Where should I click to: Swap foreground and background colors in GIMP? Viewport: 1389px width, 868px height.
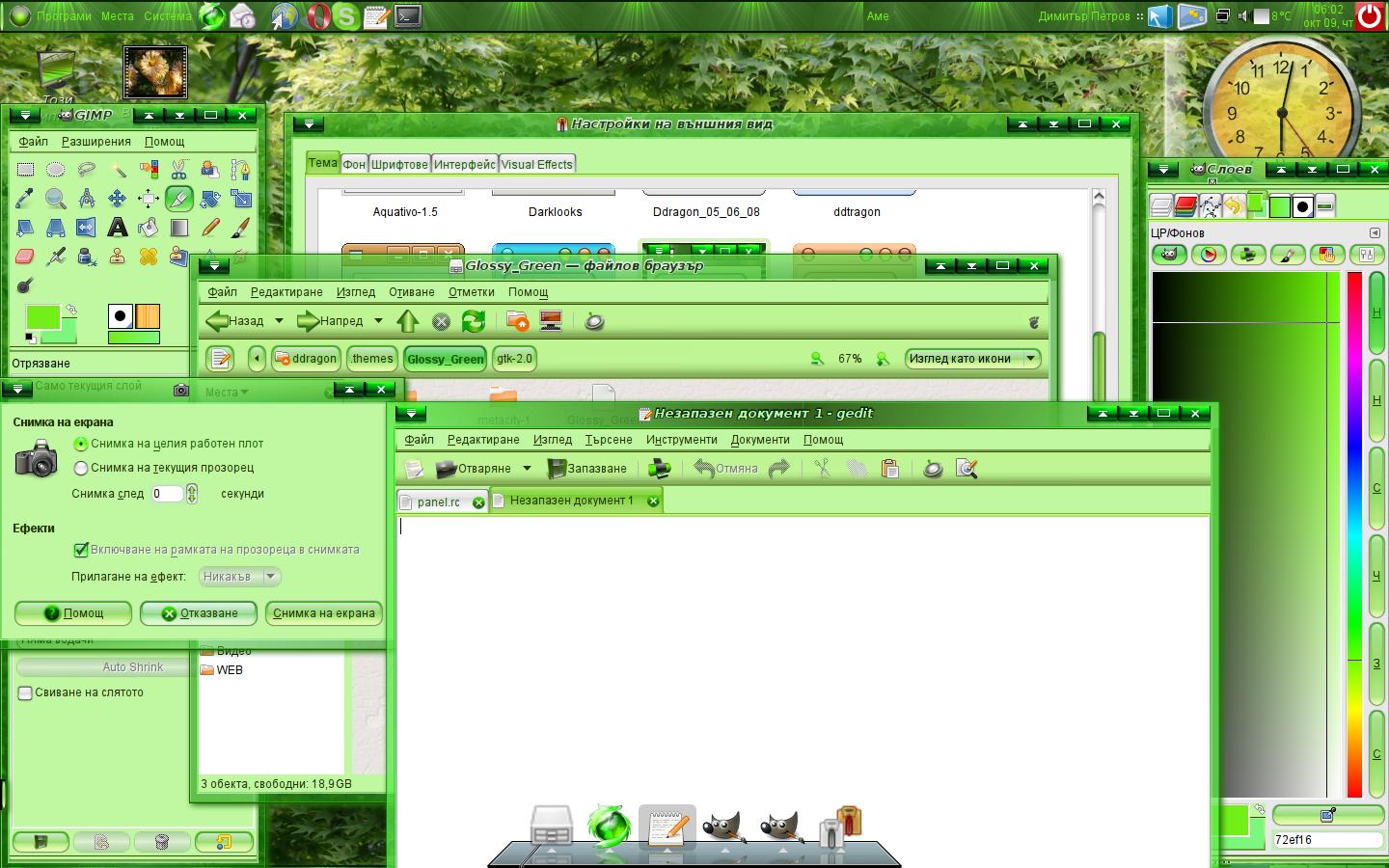pyautogui.click(x=70, y=311)
